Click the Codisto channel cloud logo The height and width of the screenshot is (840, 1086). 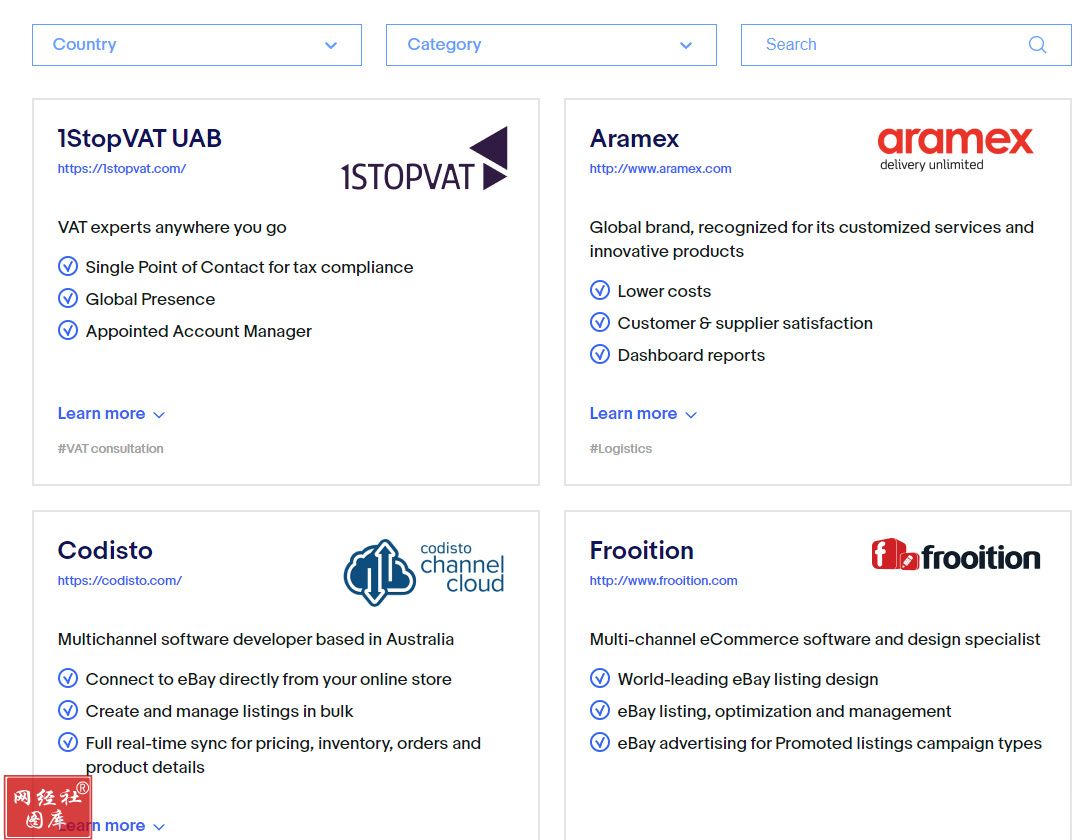(x=424, y=572)
